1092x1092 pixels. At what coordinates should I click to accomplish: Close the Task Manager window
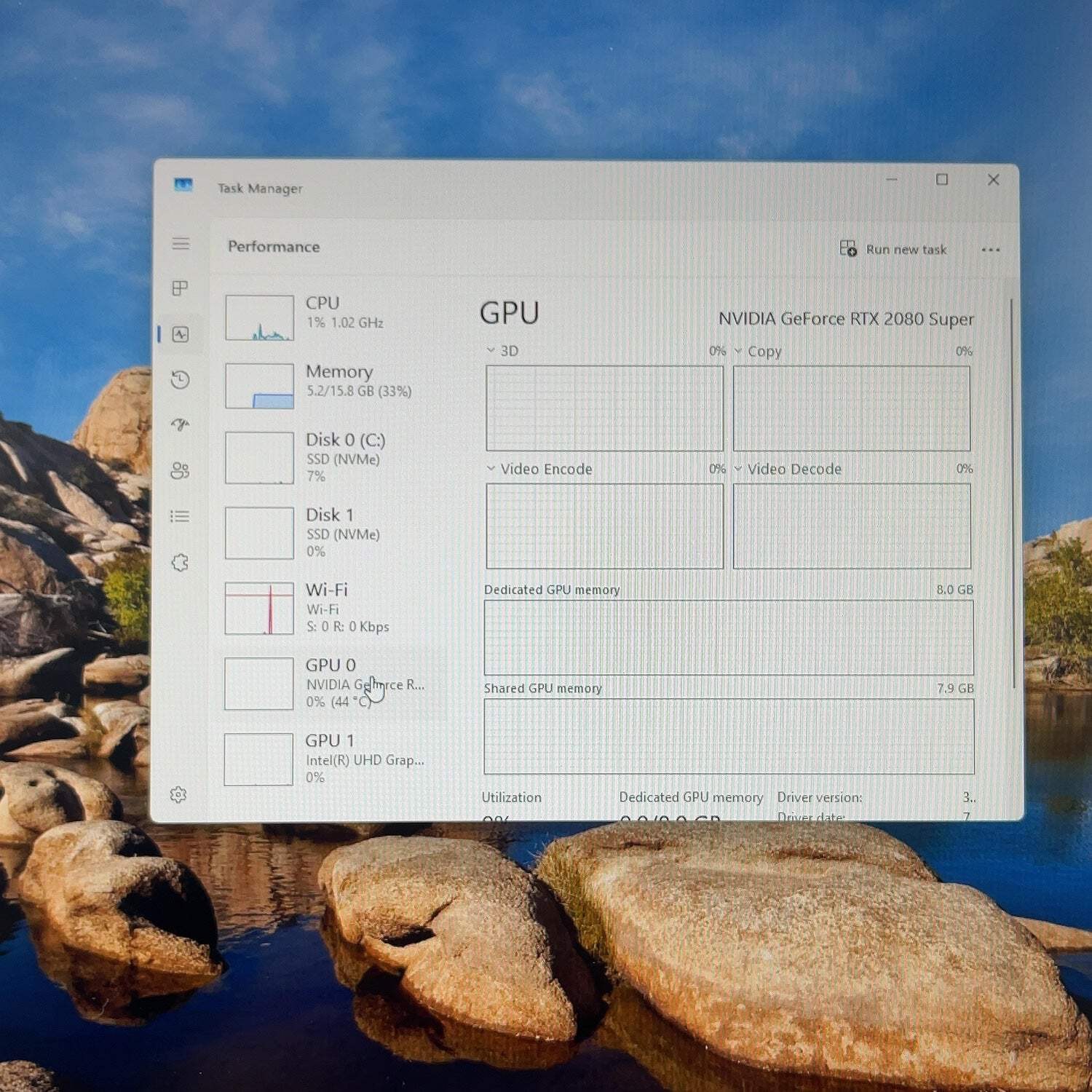click(x=993, y=180)
